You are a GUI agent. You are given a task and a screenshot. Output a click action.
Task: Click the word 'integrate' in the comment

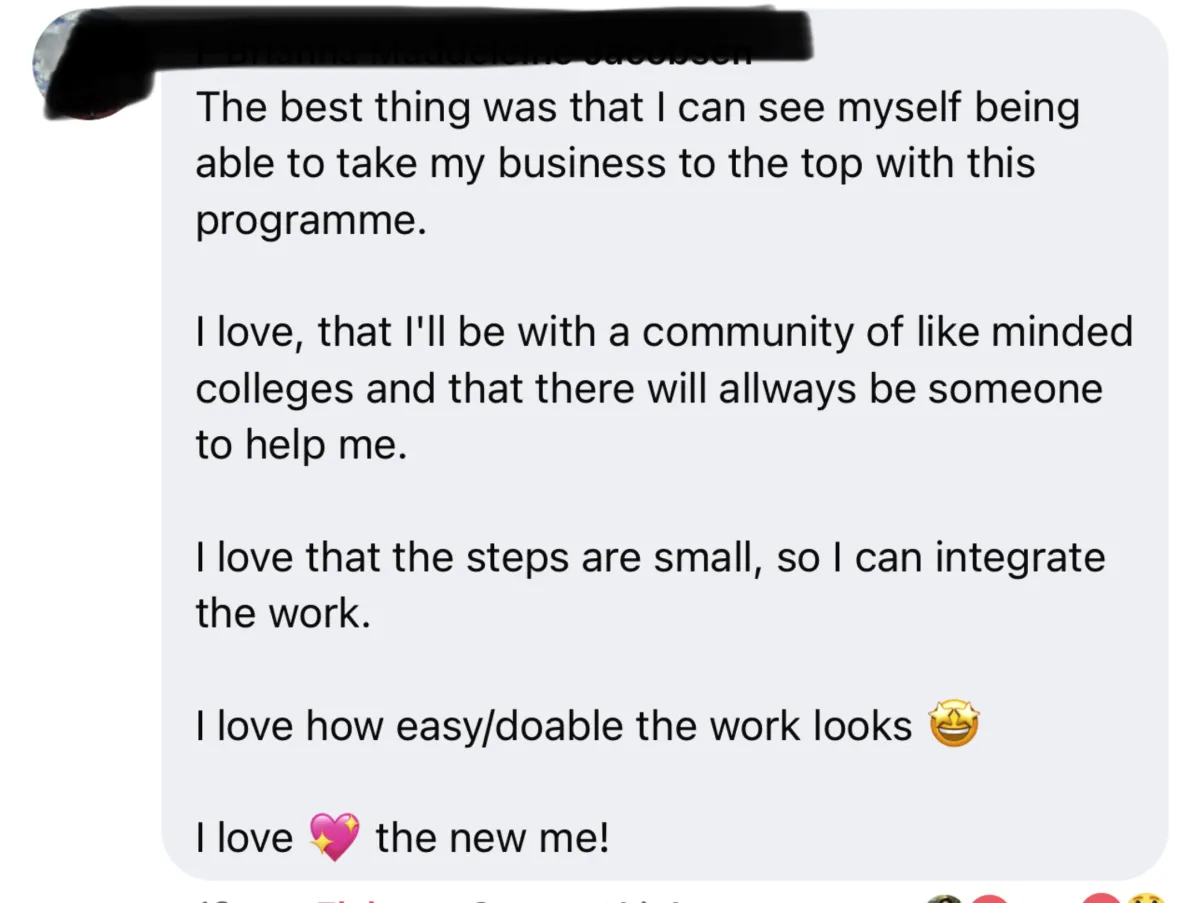(1021, 558)
